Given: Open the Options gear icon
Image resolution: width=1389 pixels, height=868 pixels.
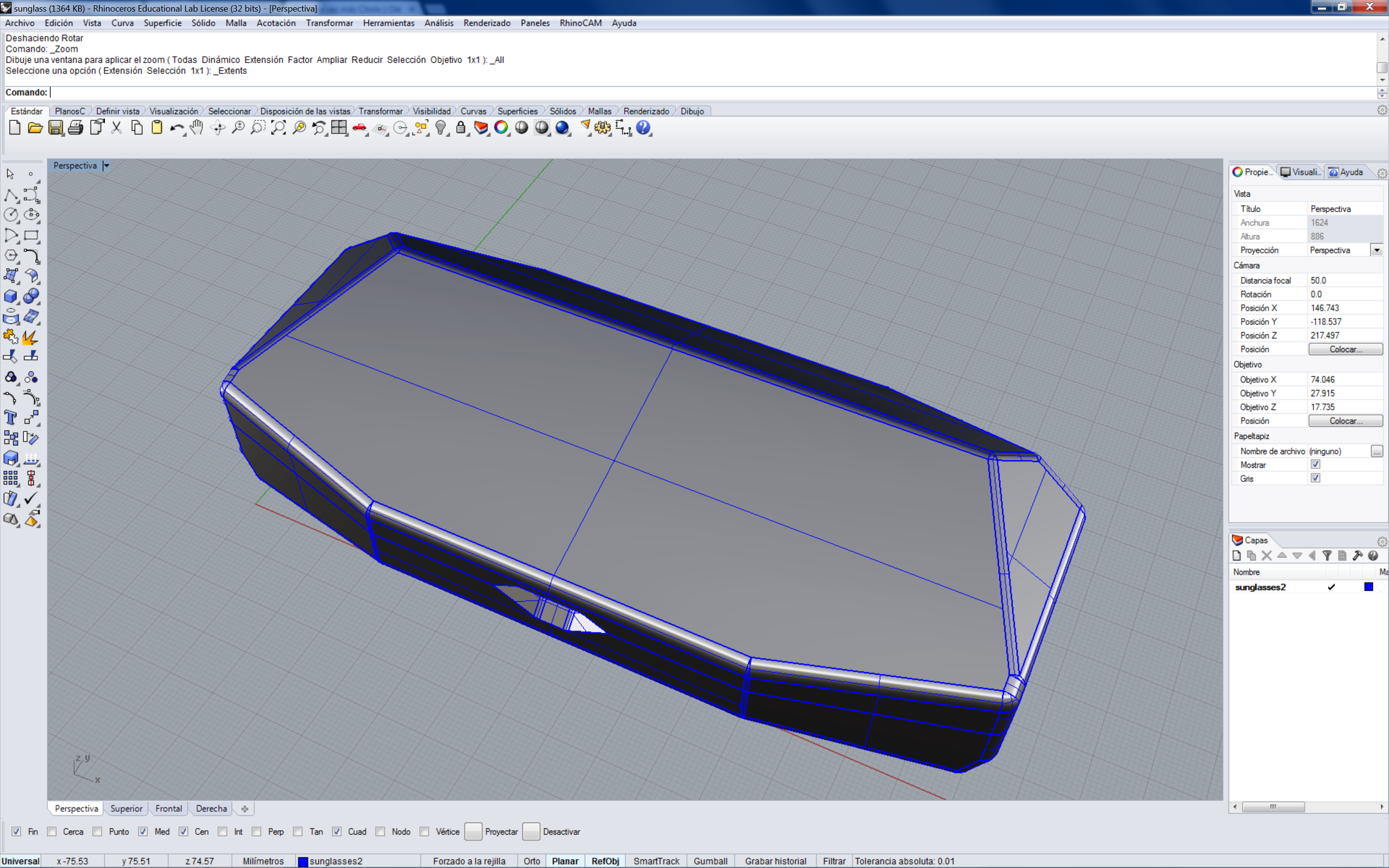Looking at the screenshot, I should (603, 128).
